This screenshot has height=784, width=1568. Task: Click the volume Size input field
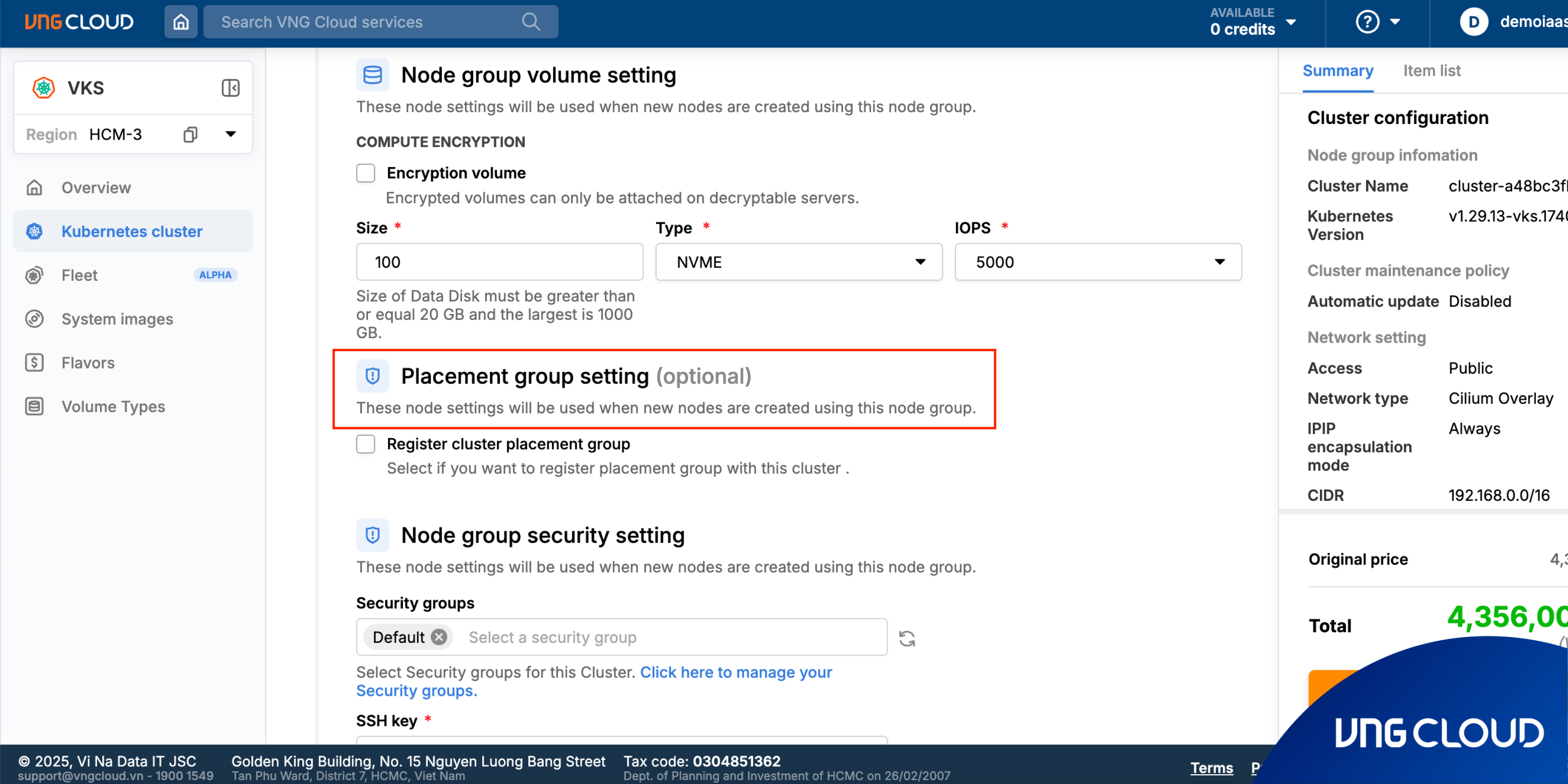click(499, 262)
